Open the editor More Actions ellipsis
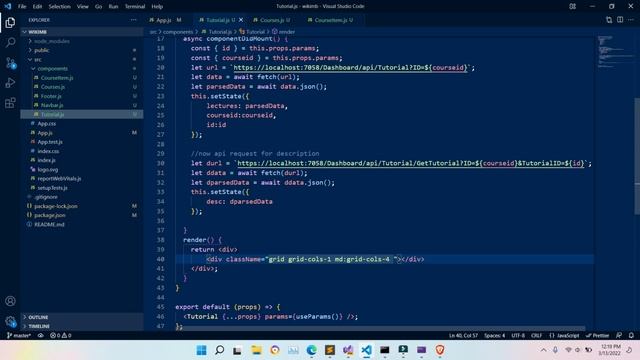 click(x=631, y=20)
